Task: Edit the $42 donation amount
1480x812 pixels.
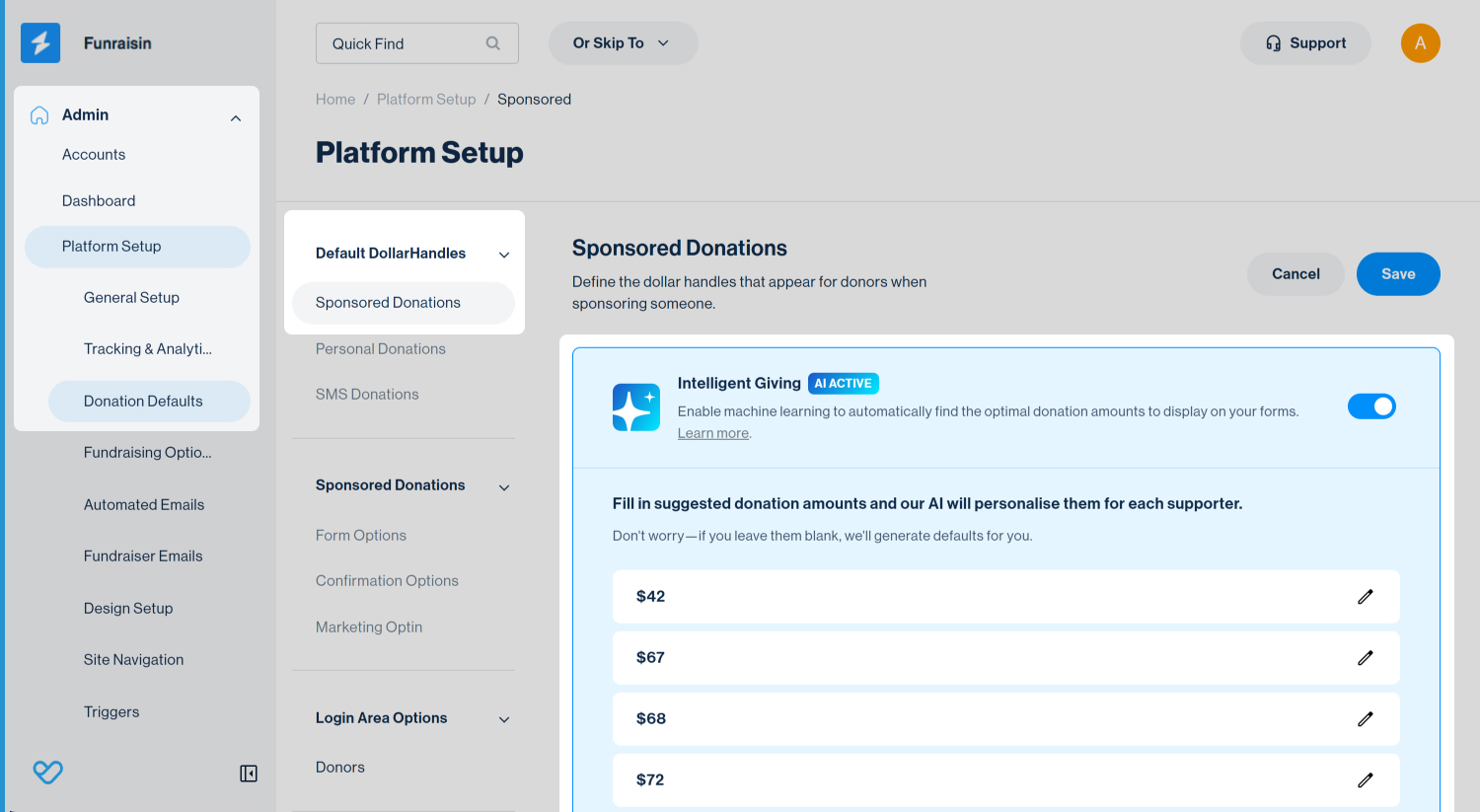Action: [x=1365, y=597]
